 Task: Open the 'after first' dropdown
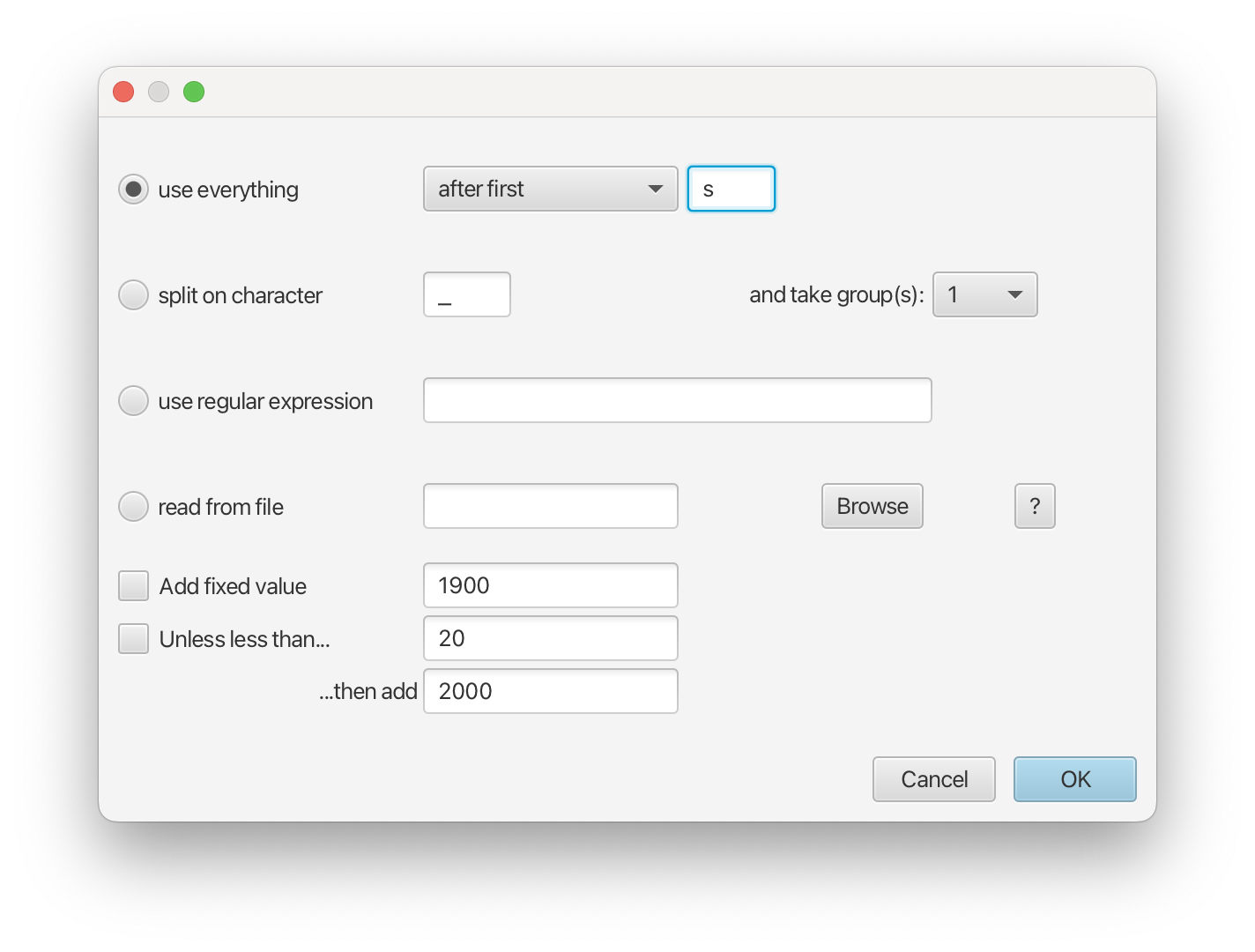point(551,189)
